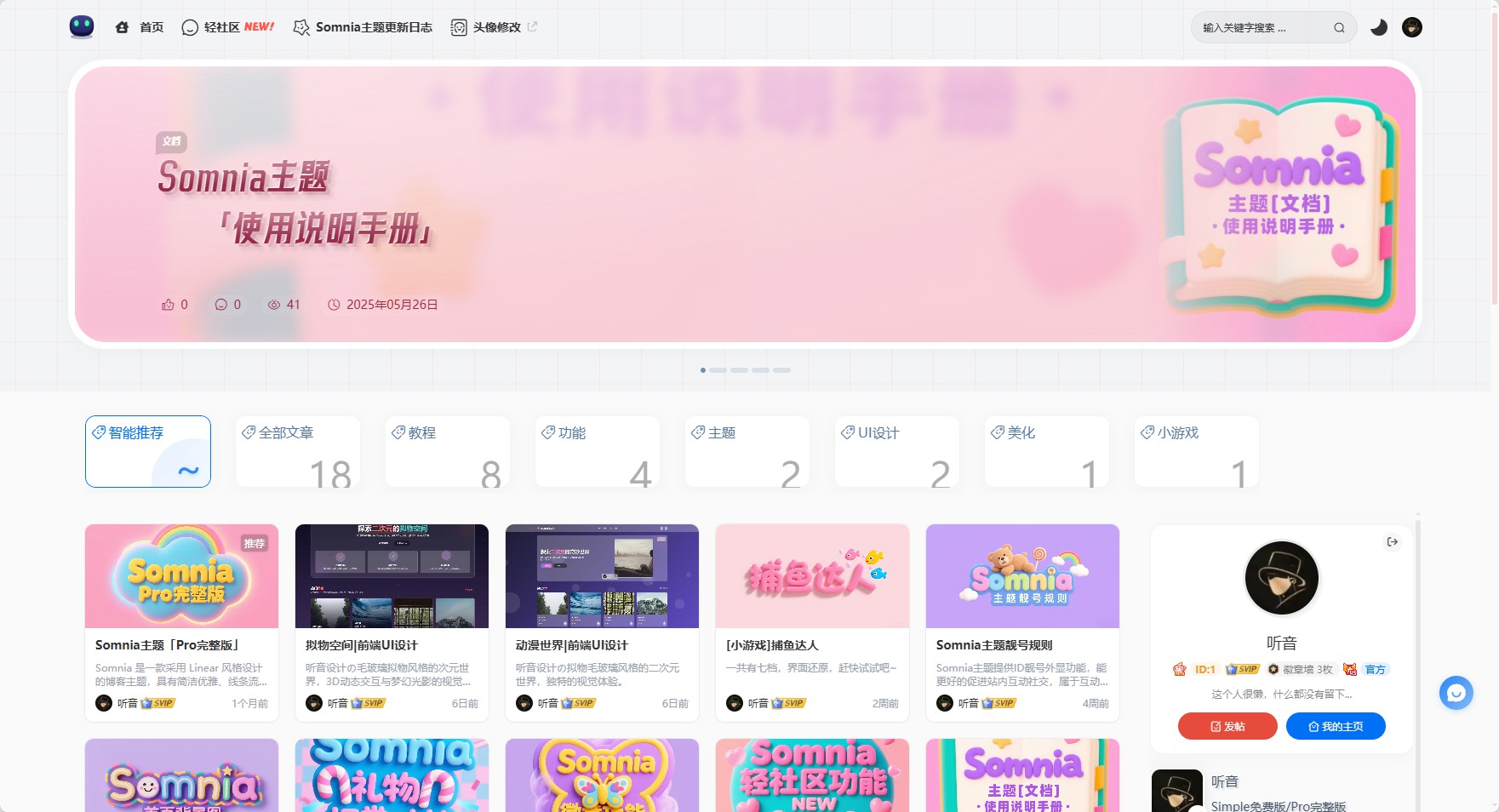1499x812 pixels.
Task: Switch to the 全部文章 category tab
Action: pyautogui.click(x=297, y=451)
